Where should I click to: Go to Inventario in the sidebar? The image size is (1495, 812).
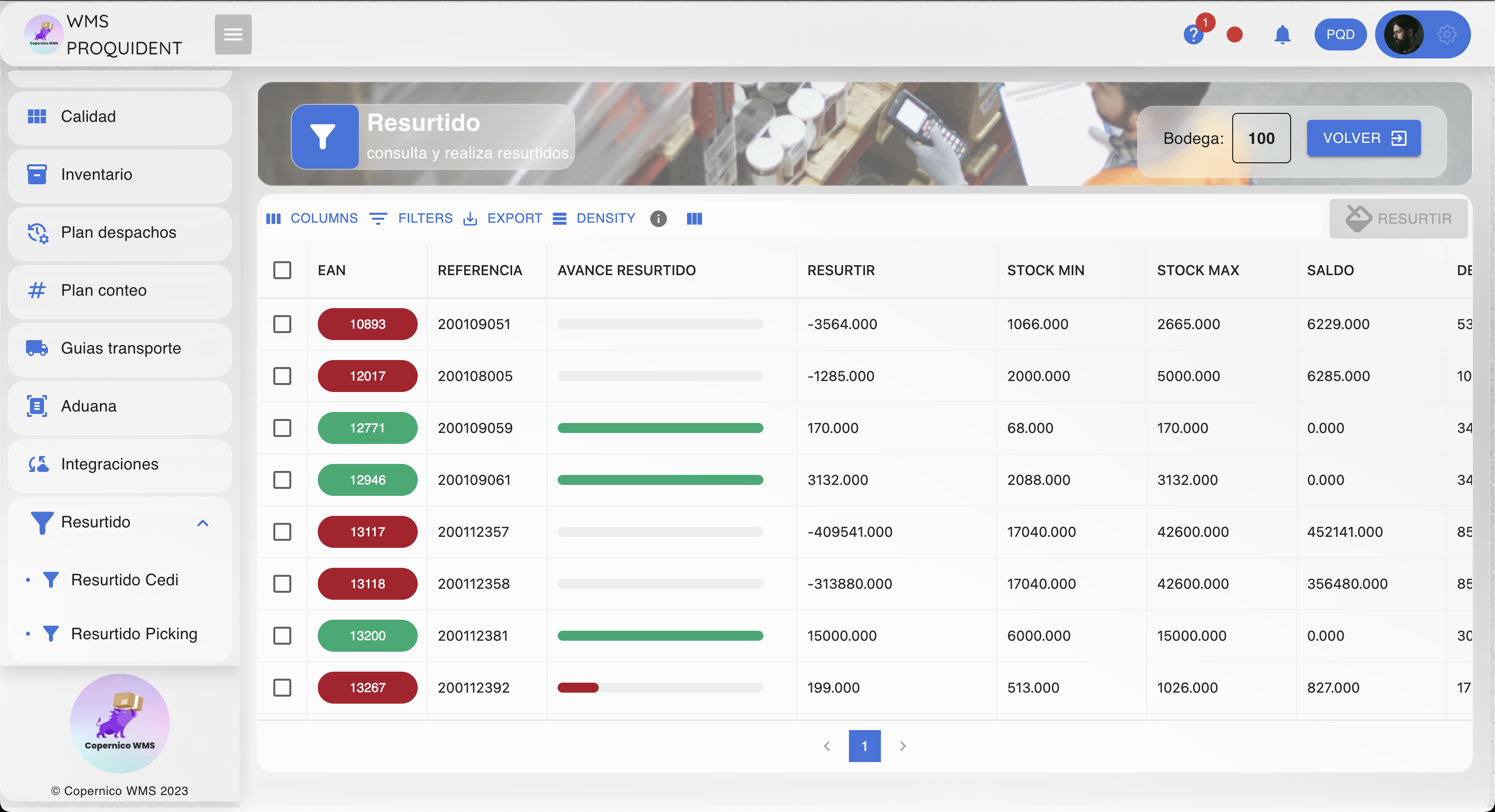pyautogui.click(x=96, y=174)
